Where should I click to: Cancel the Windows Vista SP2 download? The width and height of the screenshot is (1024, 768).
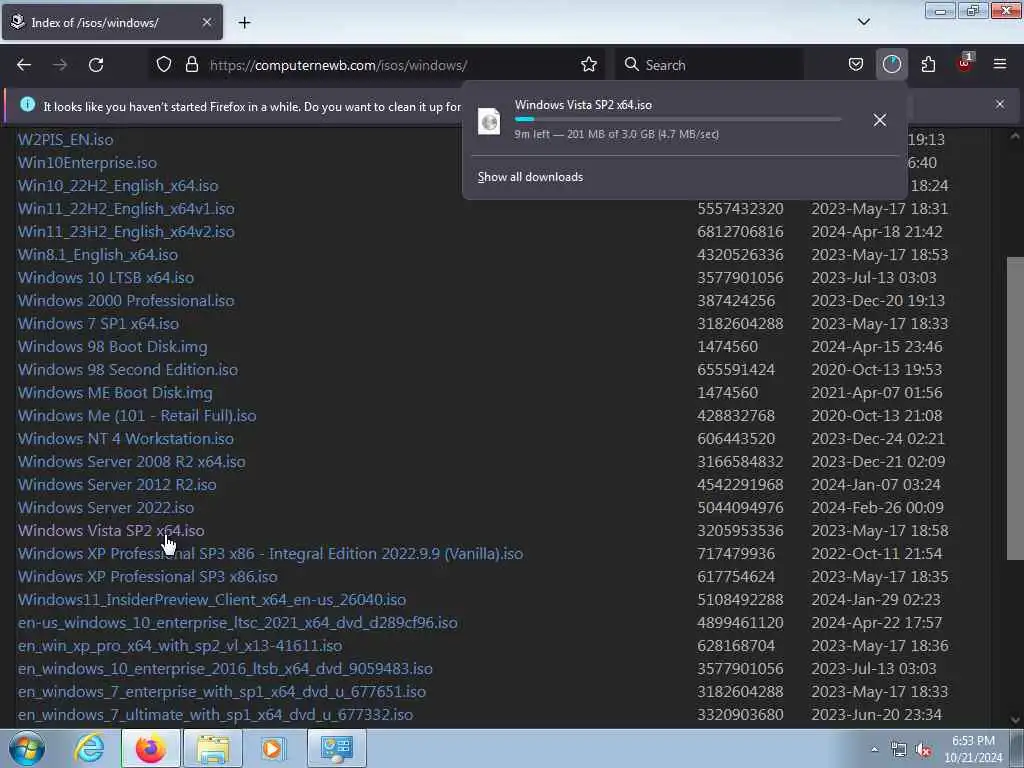coord(880,120)
